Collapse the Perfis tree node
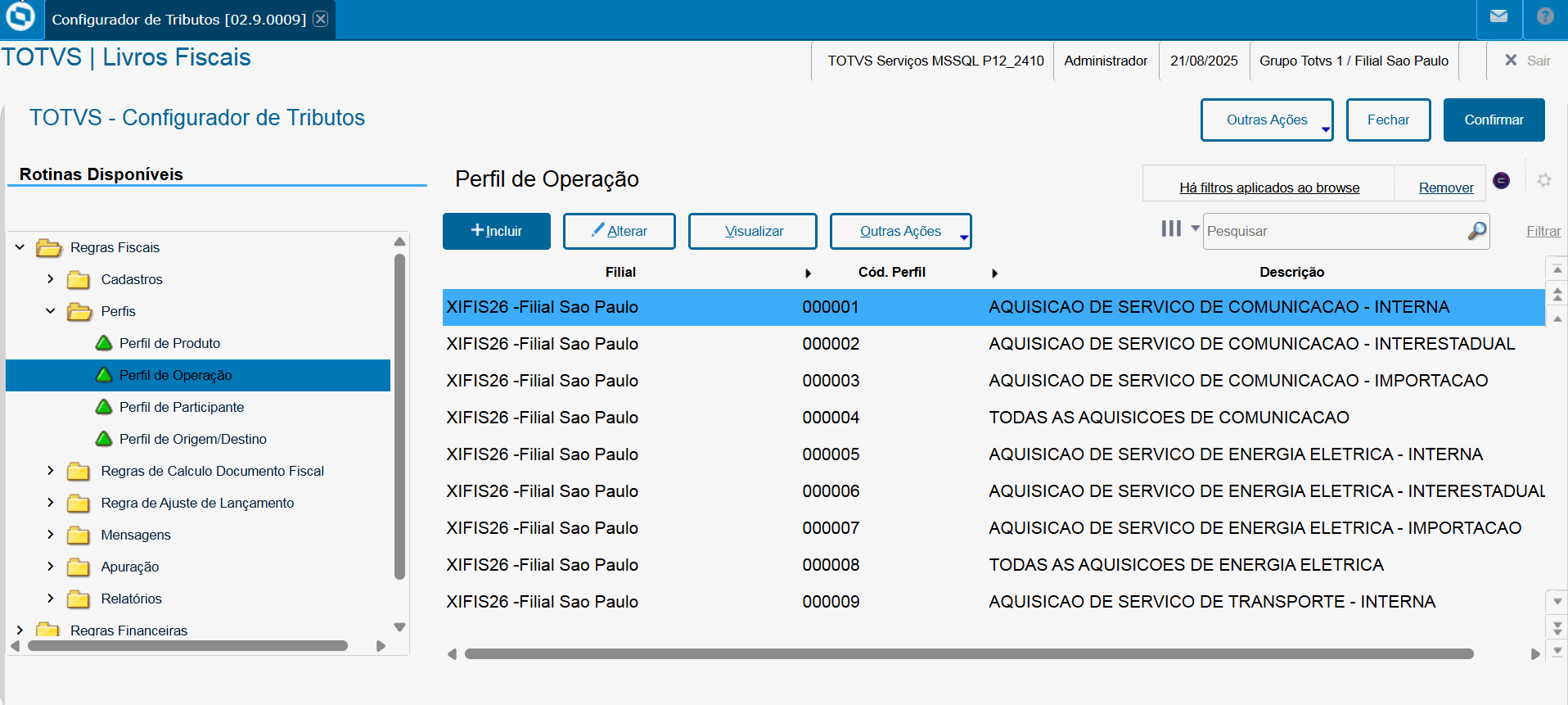Image resolution: width=1568 pixels, height=705 pixels. pyautogui.click(x=50, y=311)
